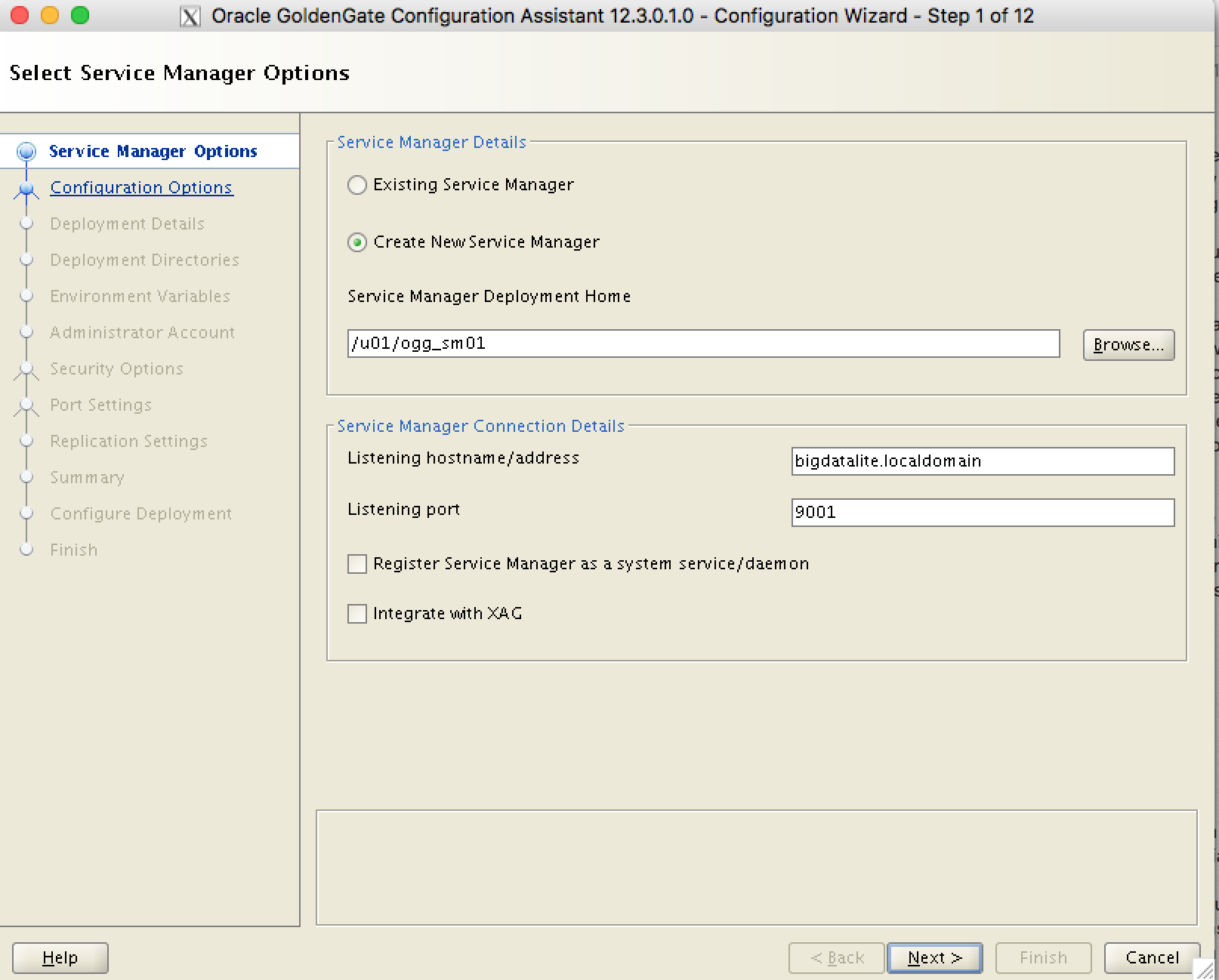Select the Existing Service Manager option

[356, 184]
